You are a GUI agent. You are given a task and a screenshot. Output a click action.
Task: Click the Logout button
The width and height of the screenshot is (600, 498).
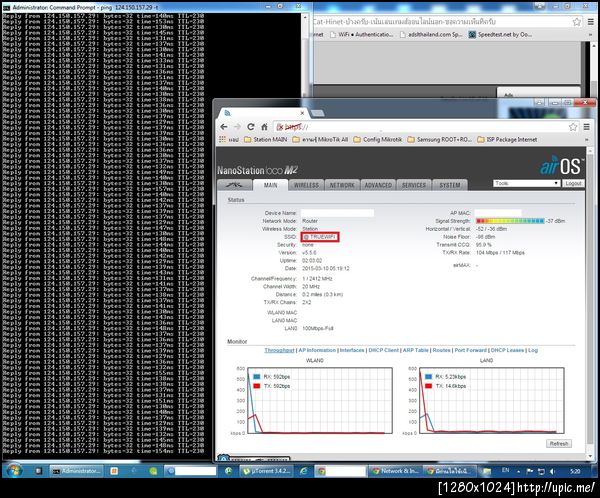[x=573, y=183]
